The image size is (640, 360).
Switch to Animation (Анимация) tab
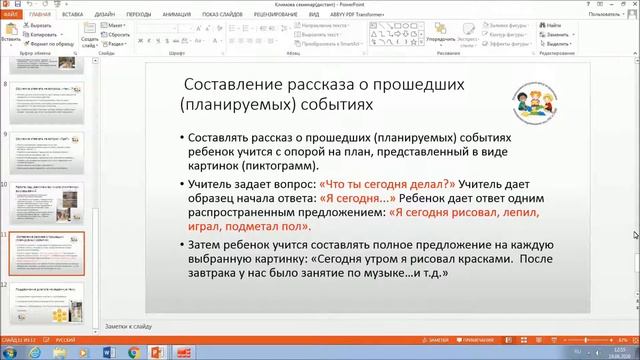(x=177, y=14)
